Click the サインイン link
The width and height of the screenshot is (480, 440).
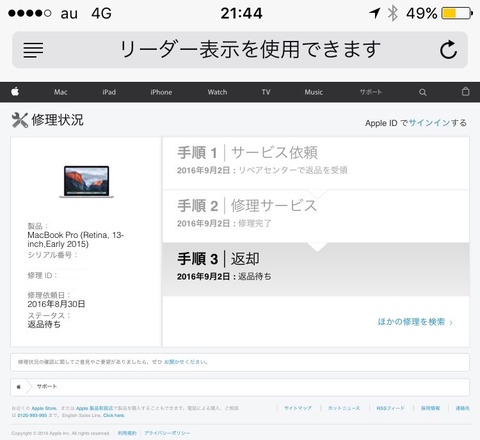(x=429, y=123)
